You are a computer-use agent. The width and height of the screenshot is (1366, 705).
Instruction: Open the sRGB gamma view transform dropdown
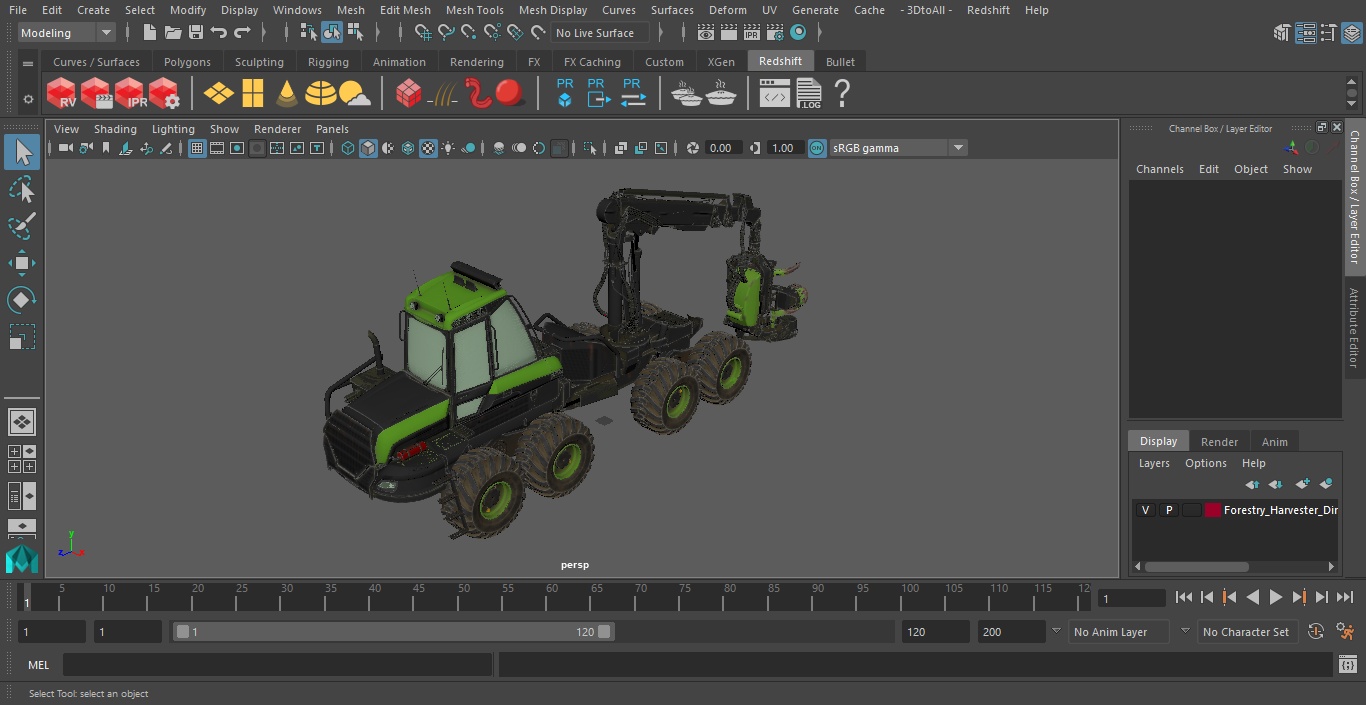pos(898,148)
